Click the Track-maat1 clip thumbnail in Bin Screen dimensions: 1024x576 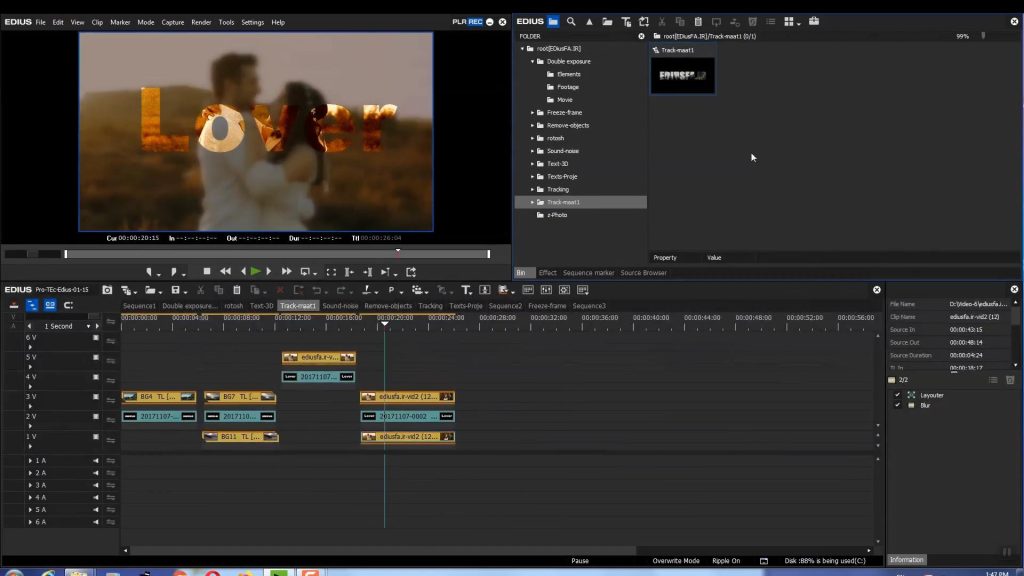682,75
